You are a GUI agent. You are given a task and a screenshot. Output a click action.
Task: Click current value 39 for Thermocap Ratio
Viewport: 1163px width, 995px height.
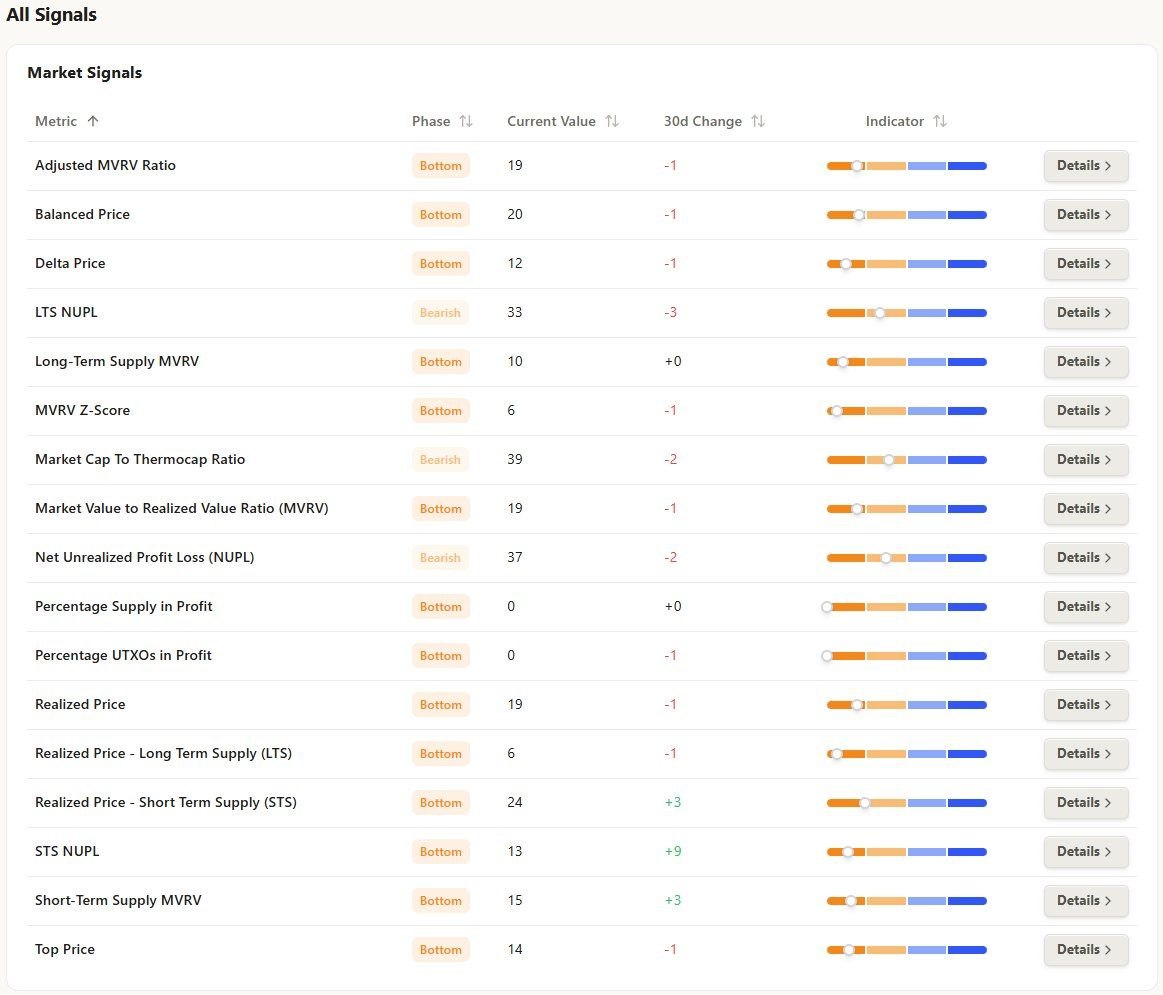[x=515, y=459]
